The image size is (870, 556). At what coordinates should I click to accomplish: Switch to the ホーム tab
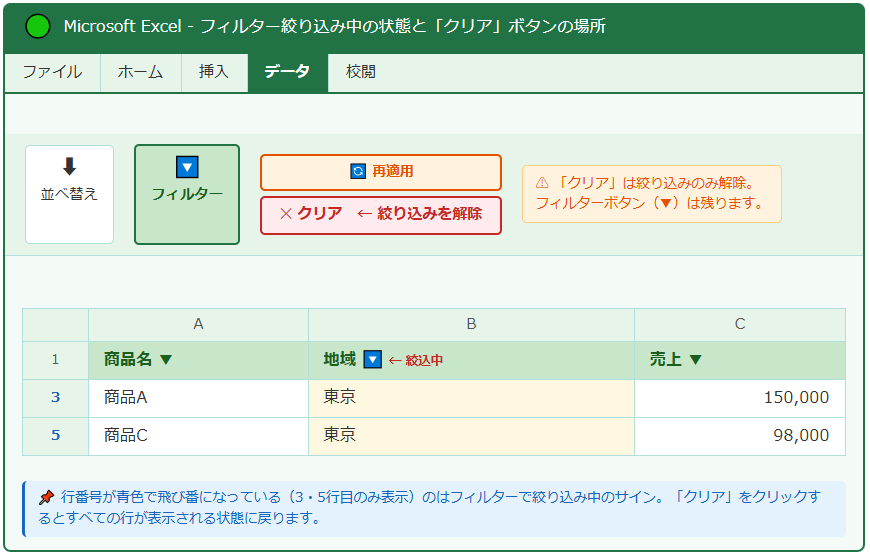[x=140, y=72]
